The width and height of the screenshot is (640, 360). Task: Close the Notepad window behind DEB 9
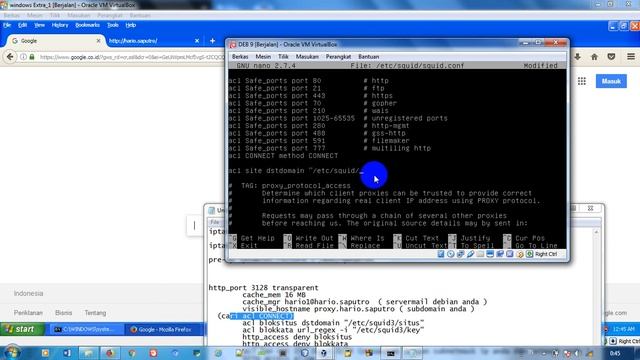pos(590,208)
